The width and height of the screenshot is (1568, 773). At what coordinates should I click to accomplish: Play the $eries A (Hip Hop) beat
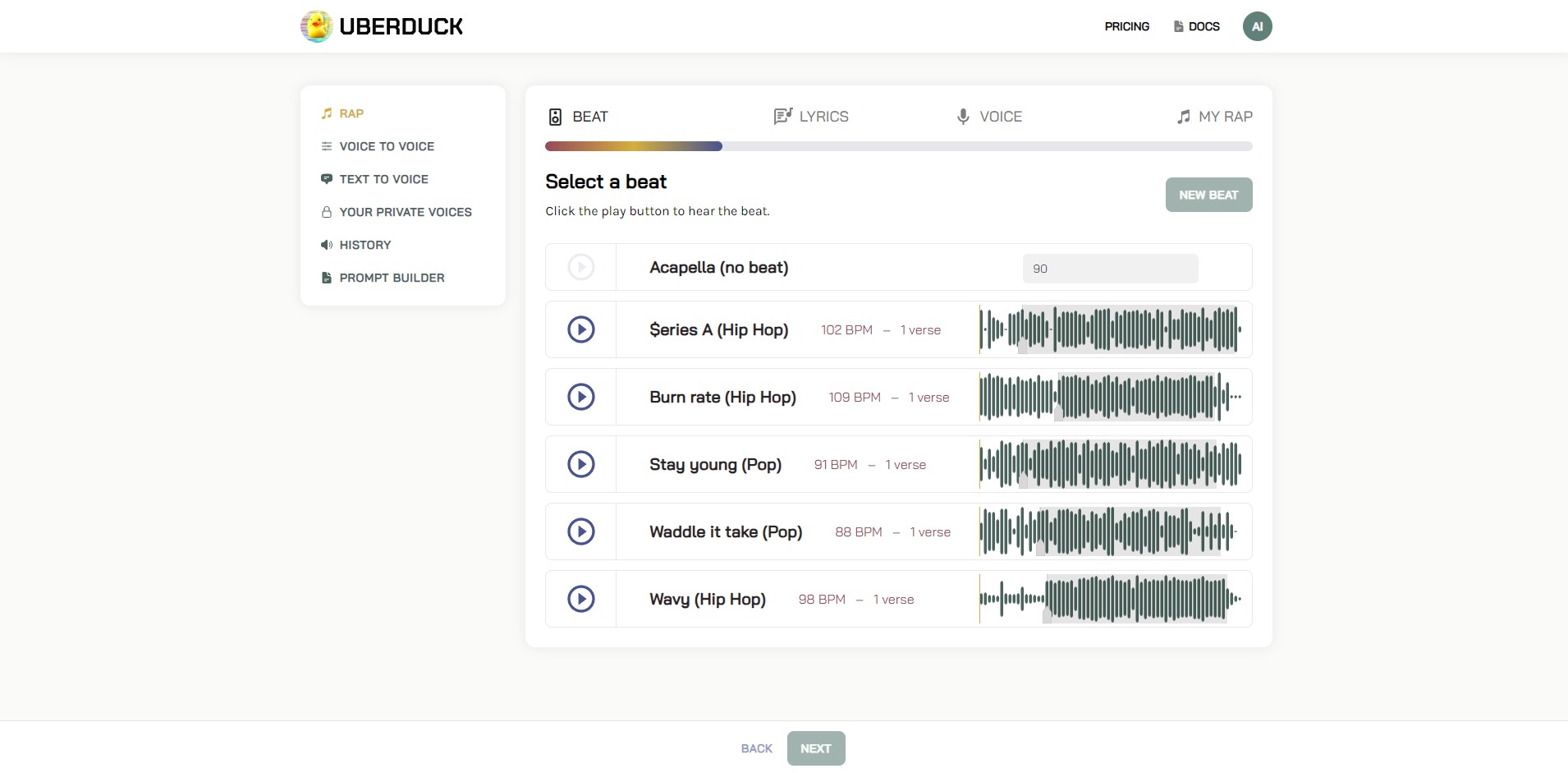coord(581,329)
